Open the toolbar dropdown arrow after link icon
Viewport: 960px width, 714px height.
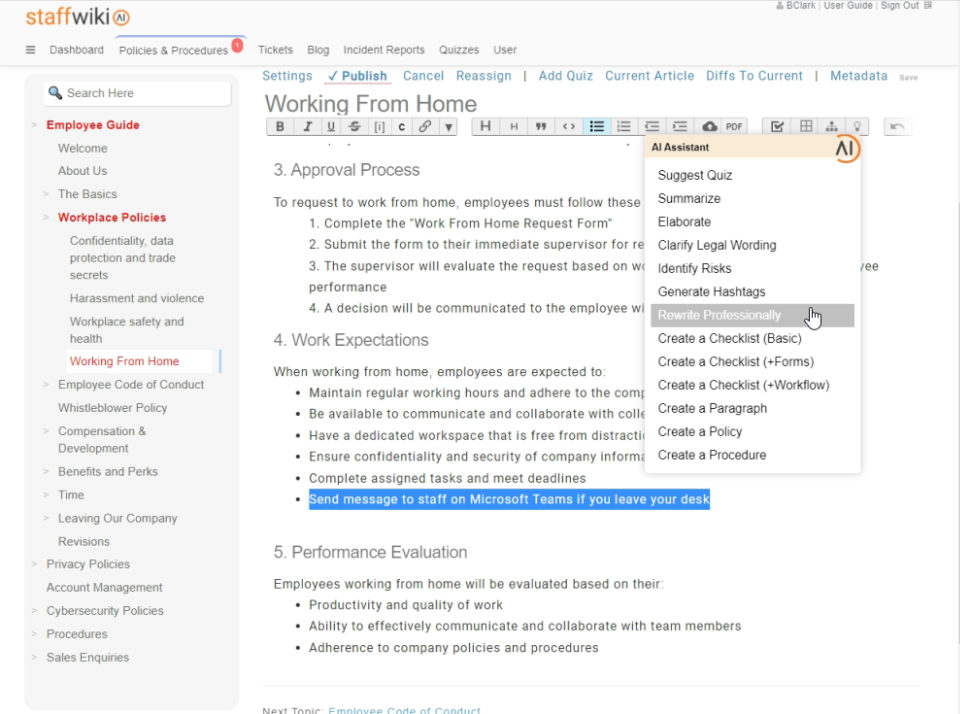448,127
